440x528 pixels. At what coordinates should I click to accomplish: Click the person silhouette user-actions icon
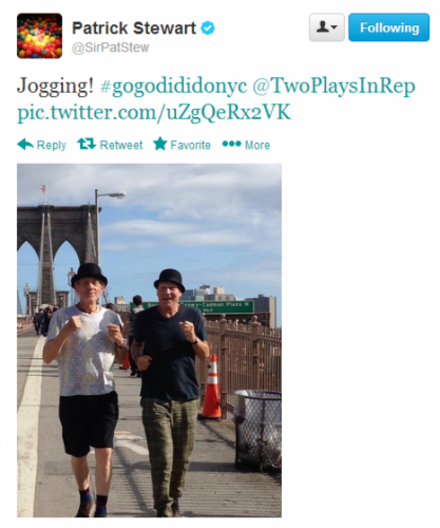click(323, 27)
